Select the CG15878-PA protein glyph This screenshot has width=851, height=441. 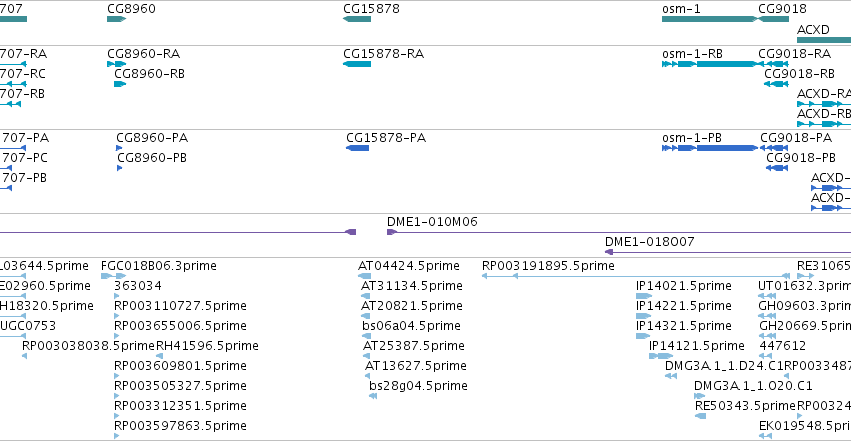(x=358, y=148)
